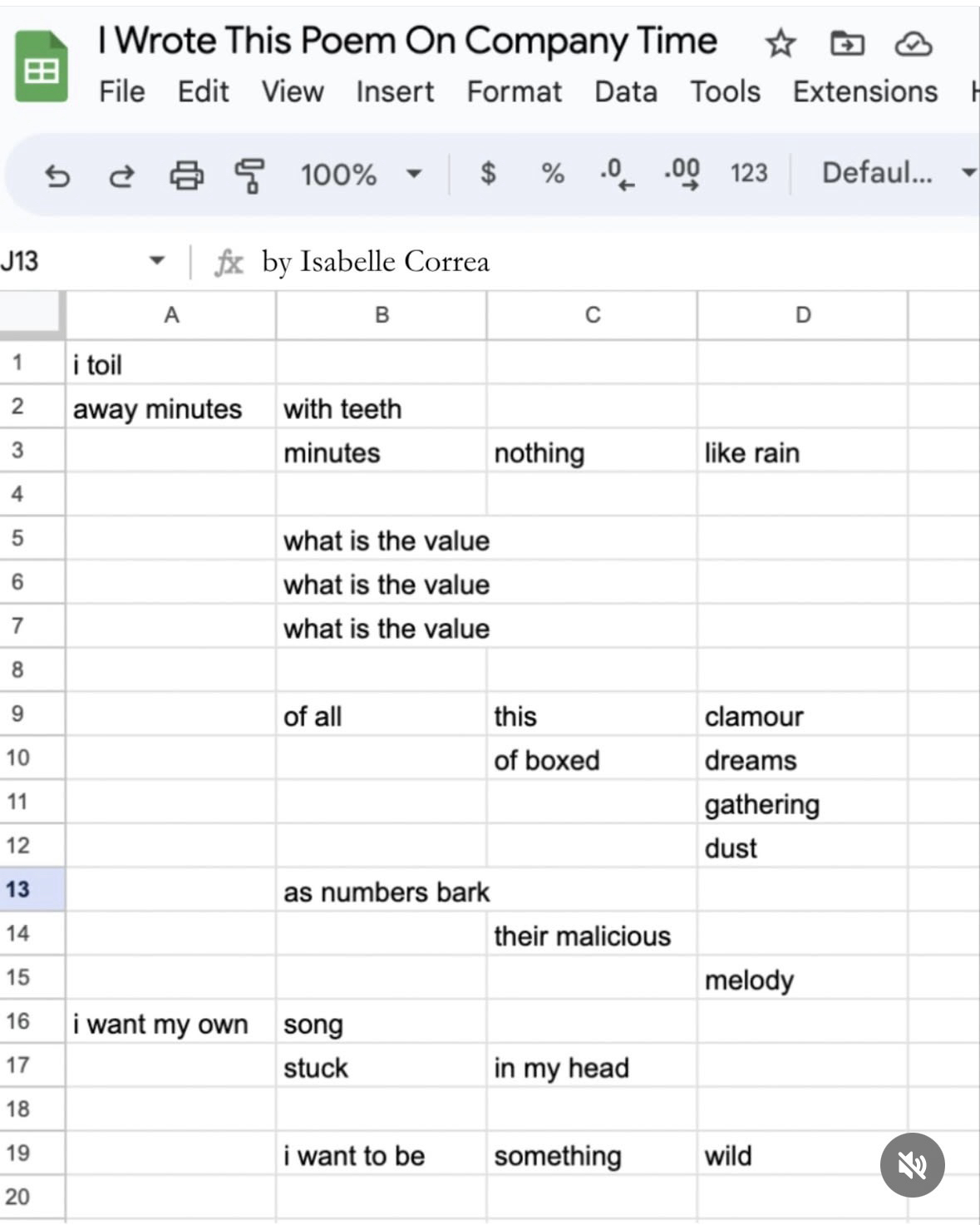Undo the last action
Viewport: 980px width, 1225px height.
click(x=57, y=175)
